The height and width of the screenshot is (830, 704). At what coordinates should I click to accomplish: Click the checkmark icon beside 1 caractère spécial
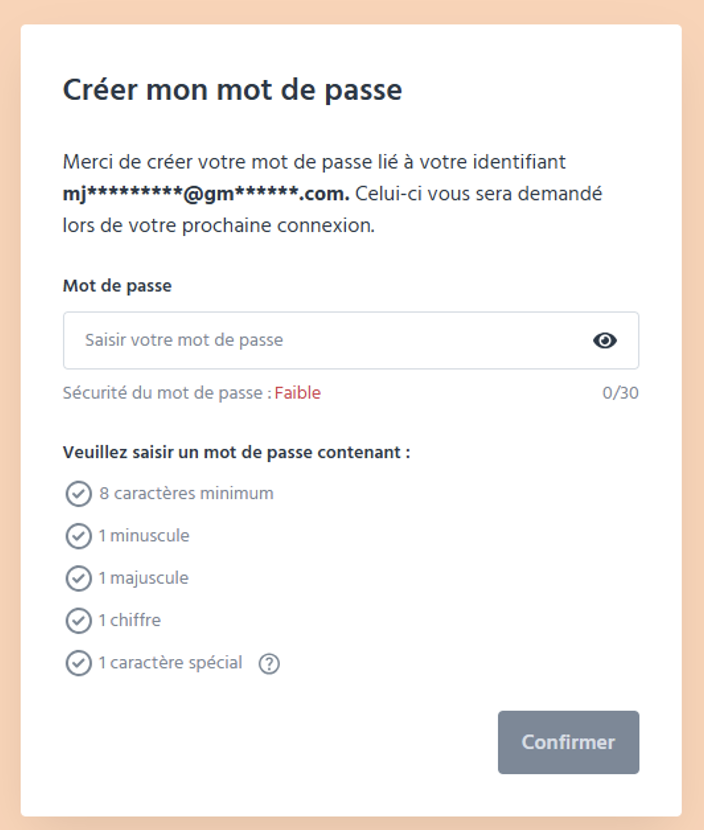(x=78, y=663)
